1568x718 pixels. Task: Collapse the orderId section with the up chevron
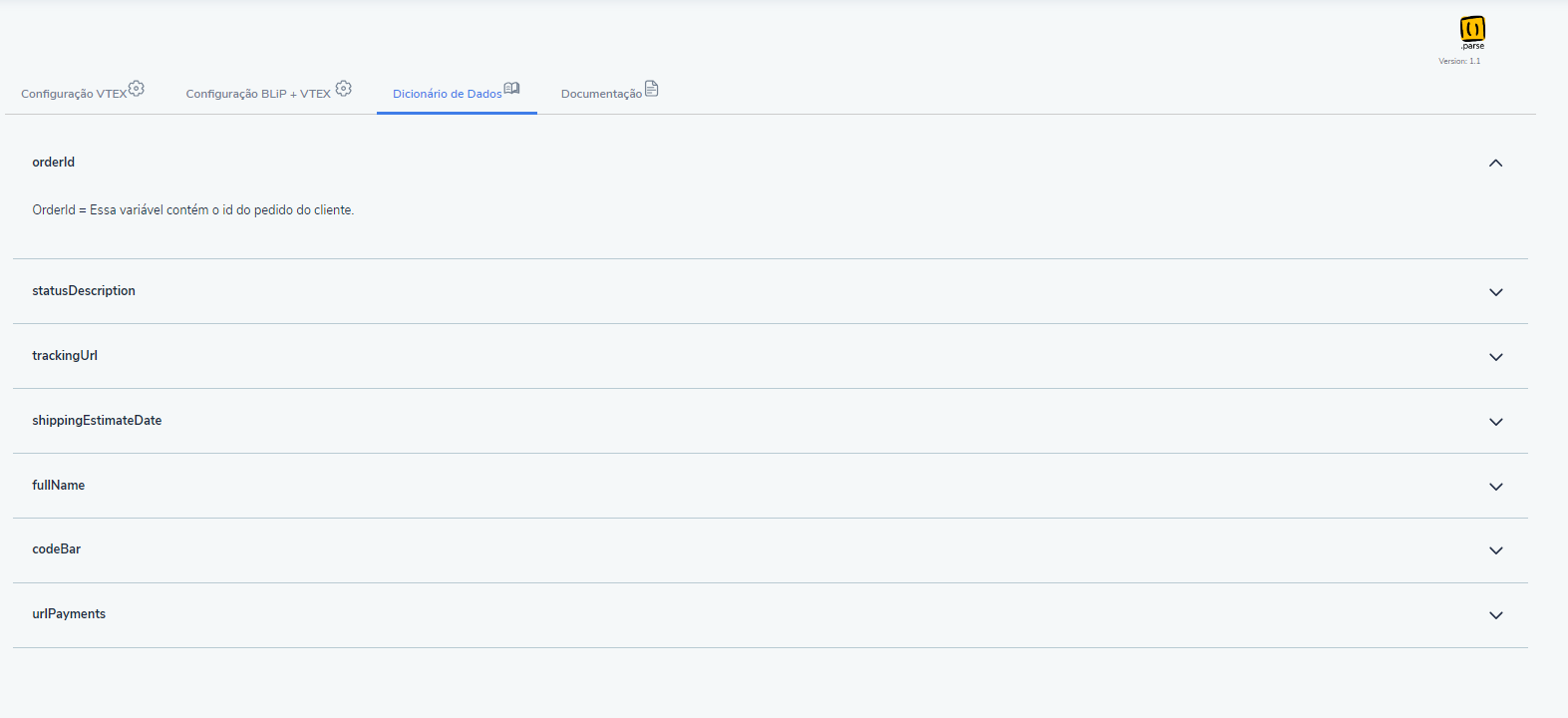tap(1495, 163)
